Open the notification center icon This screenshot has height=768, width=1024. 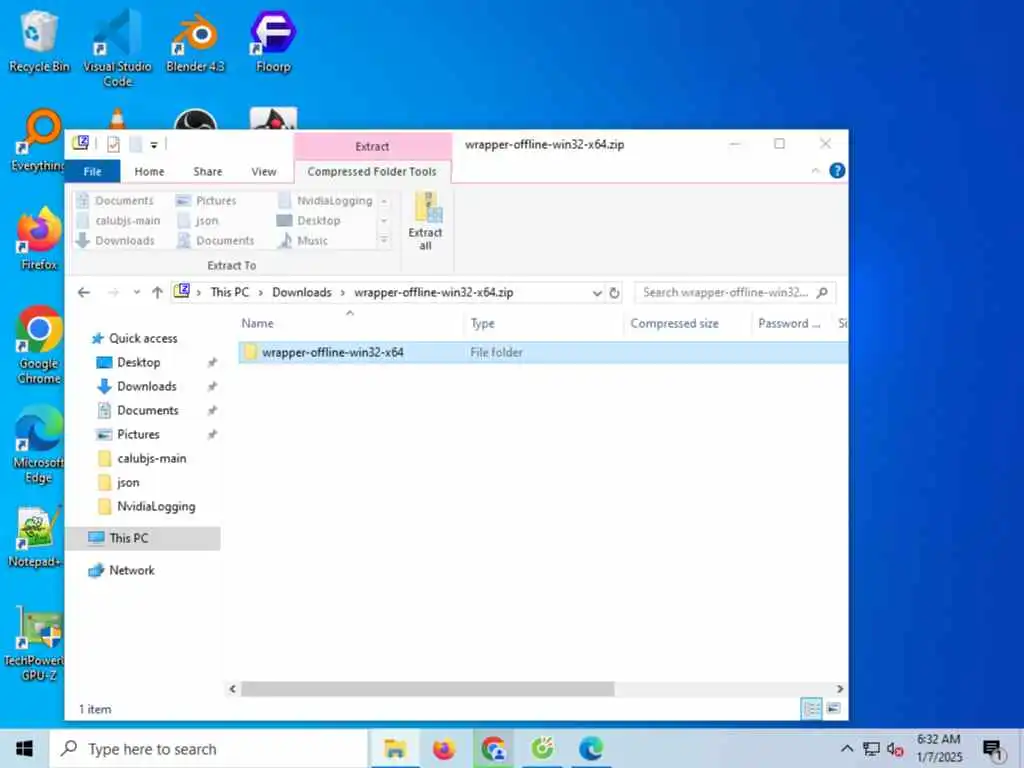point(993,750)
